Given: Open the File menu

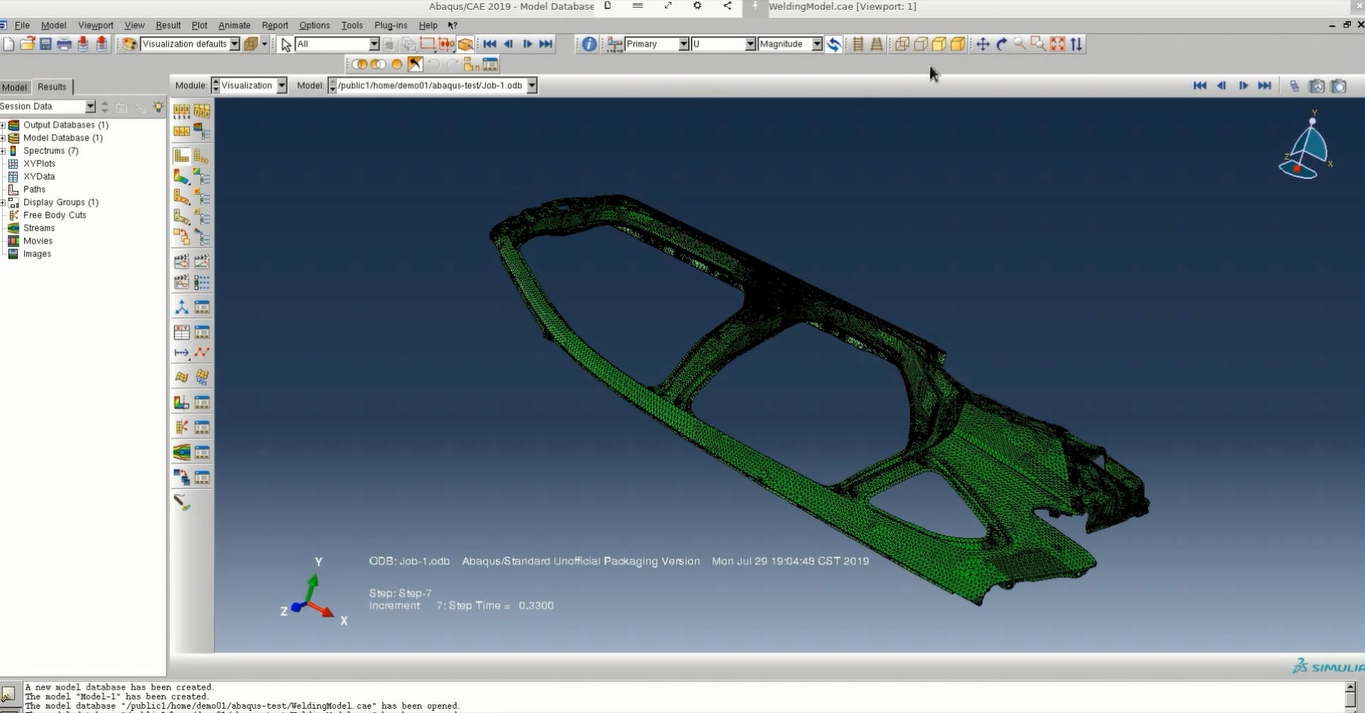Looking at the screenshot, I should click(22, 25).
